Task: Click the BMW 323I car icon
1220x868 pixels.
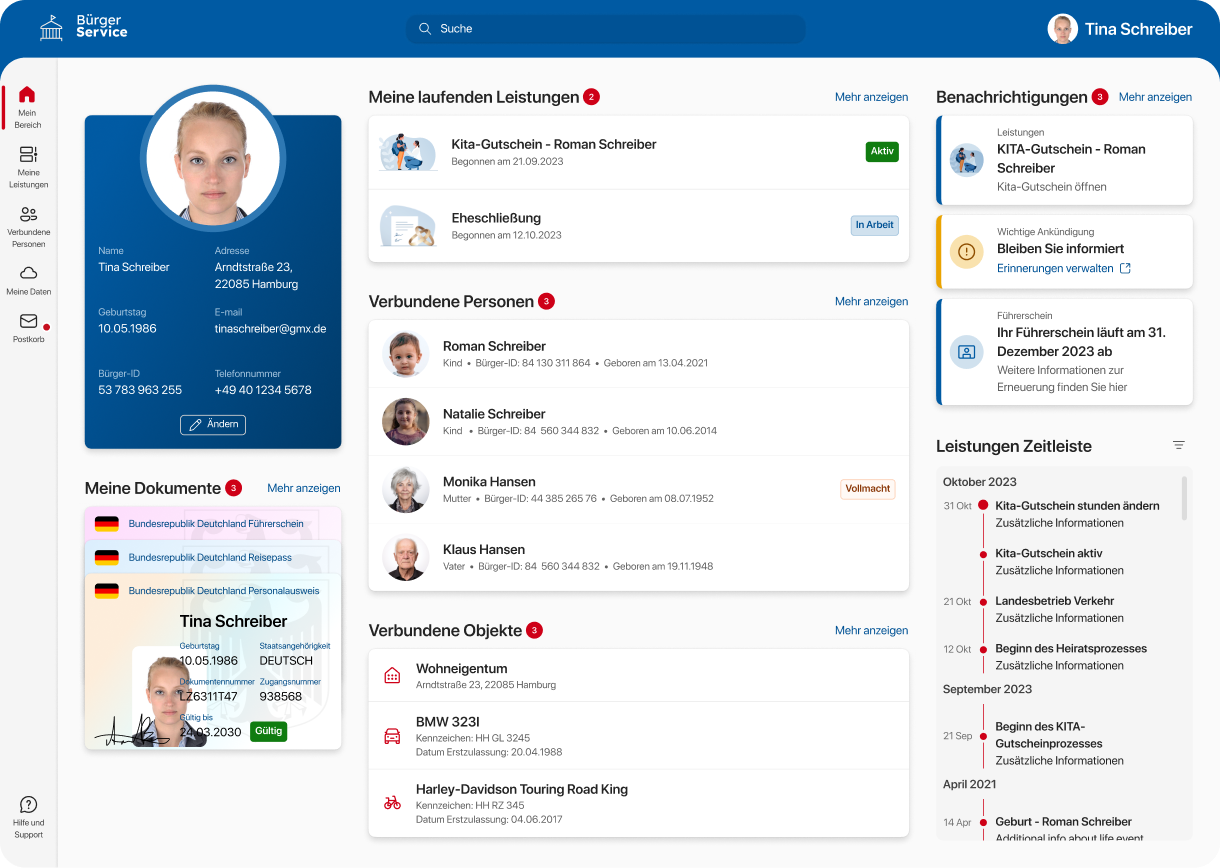Action: [392, 736]
